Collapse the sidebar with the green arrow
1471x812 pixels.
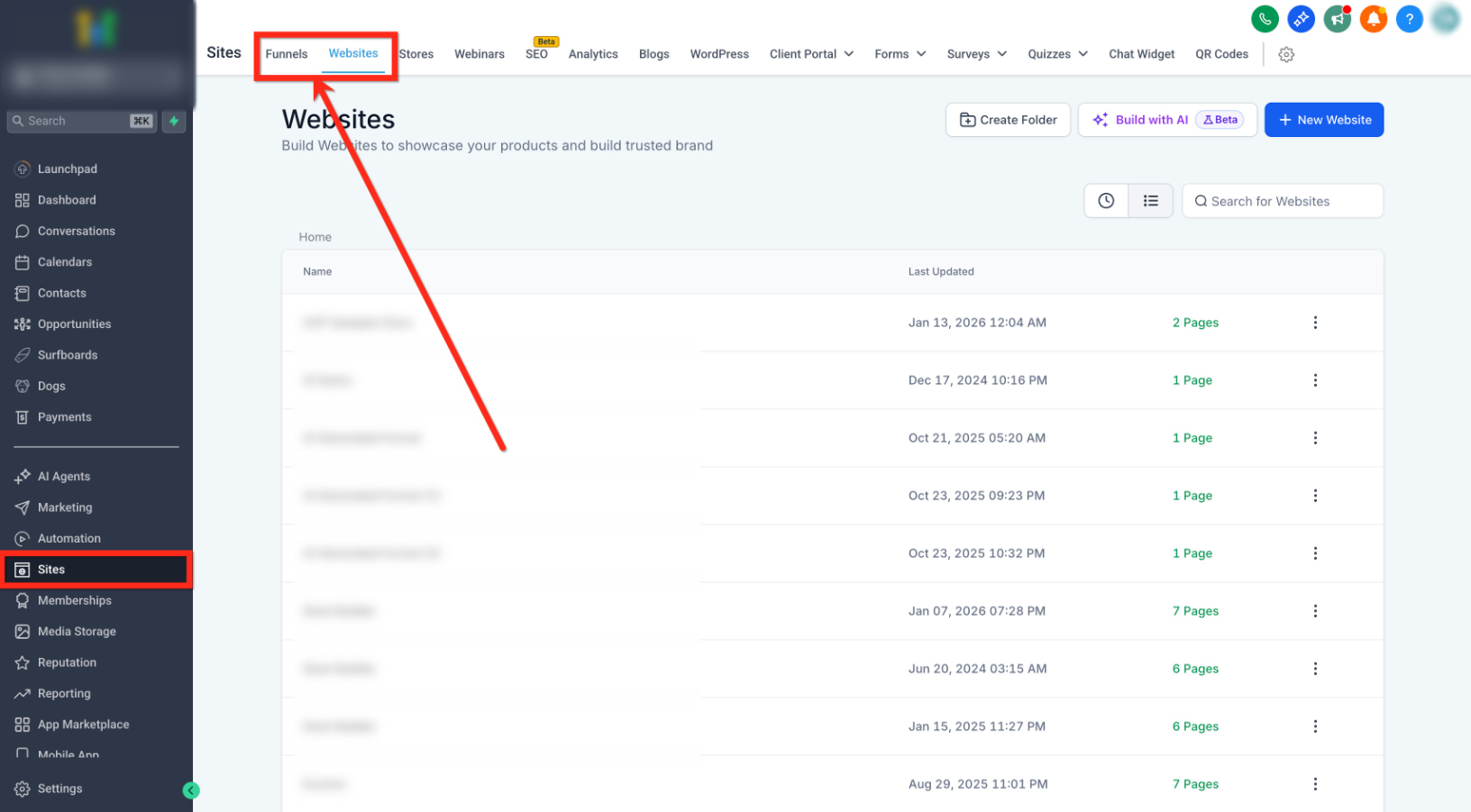pos(190,790)
